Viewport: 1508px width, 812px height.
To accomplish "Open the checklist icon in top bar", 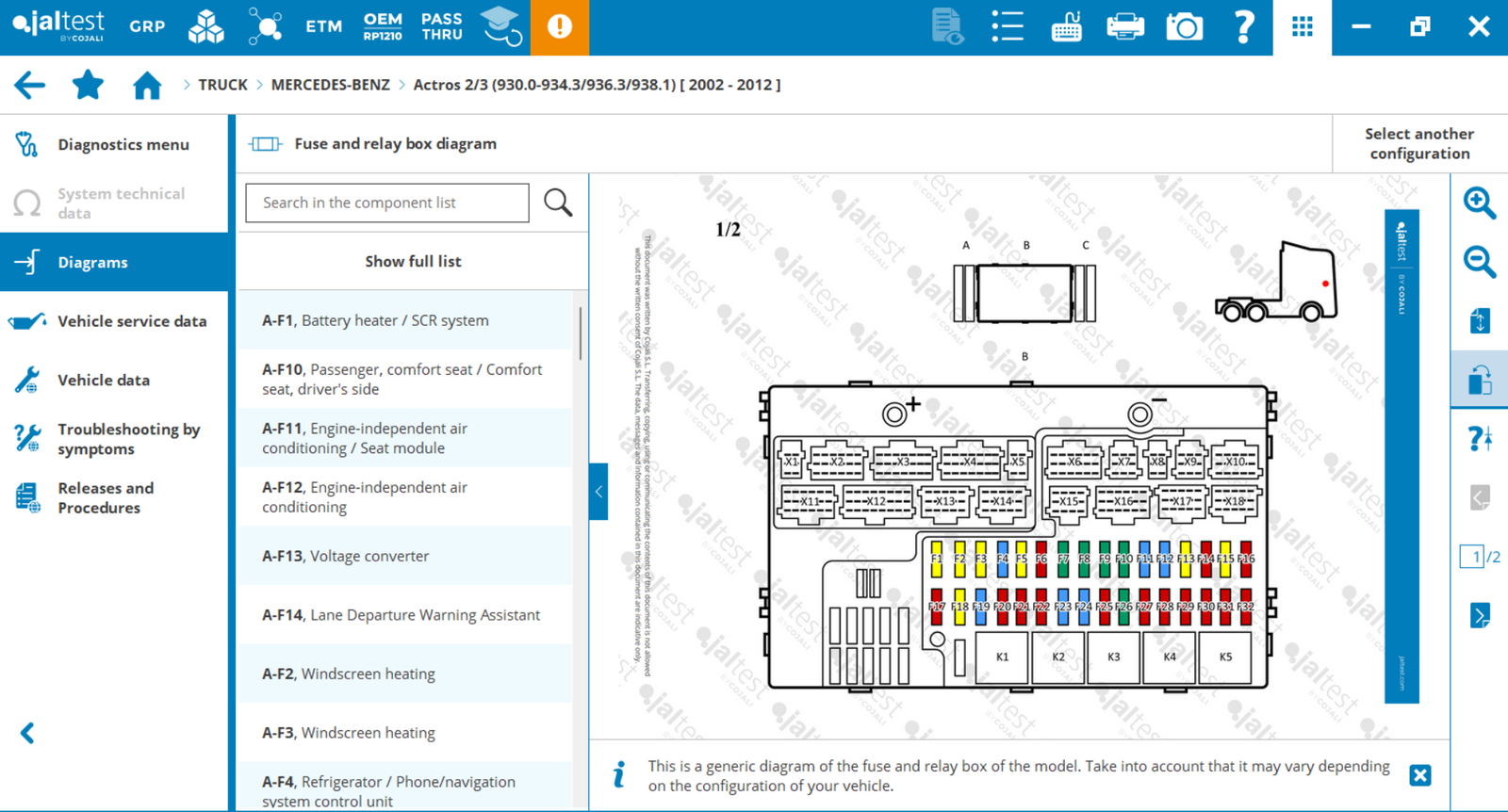I will pos(1008,26).
